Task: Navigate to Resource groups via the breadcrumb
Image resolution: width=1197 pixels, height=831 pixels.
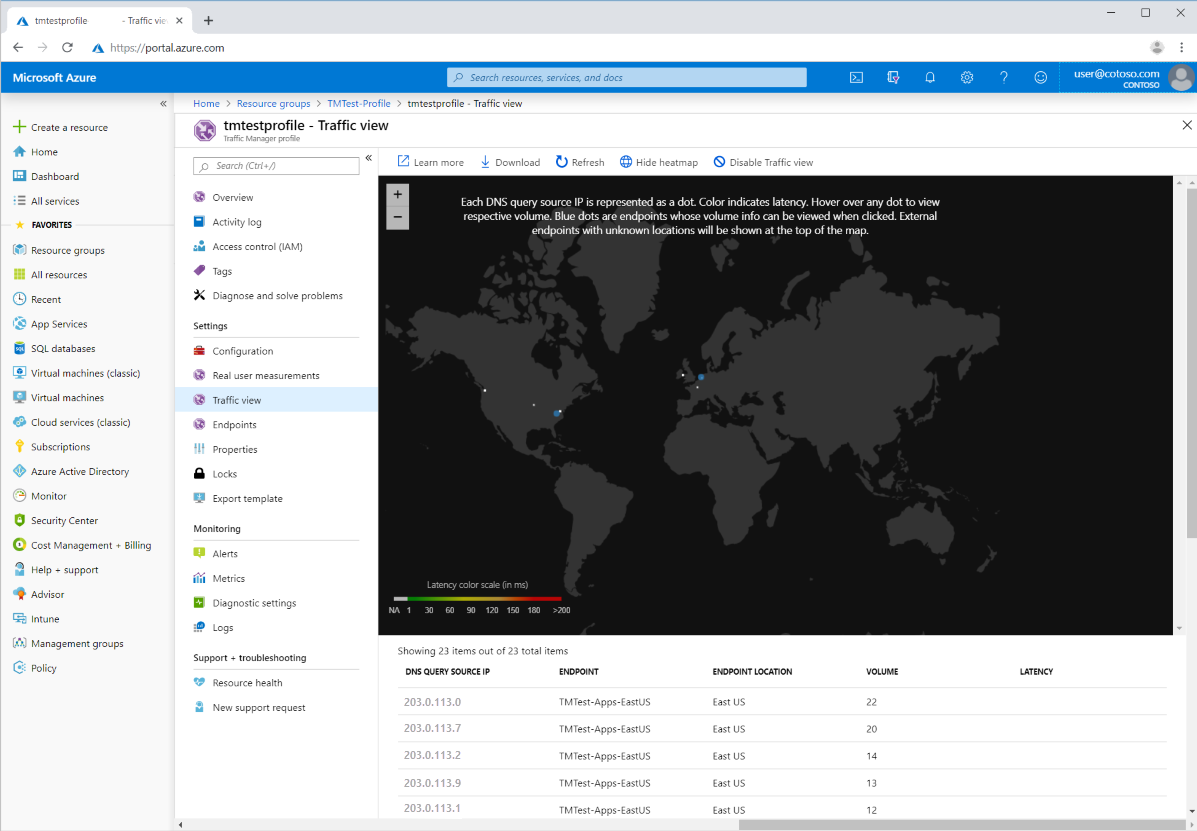Action: 272,103
